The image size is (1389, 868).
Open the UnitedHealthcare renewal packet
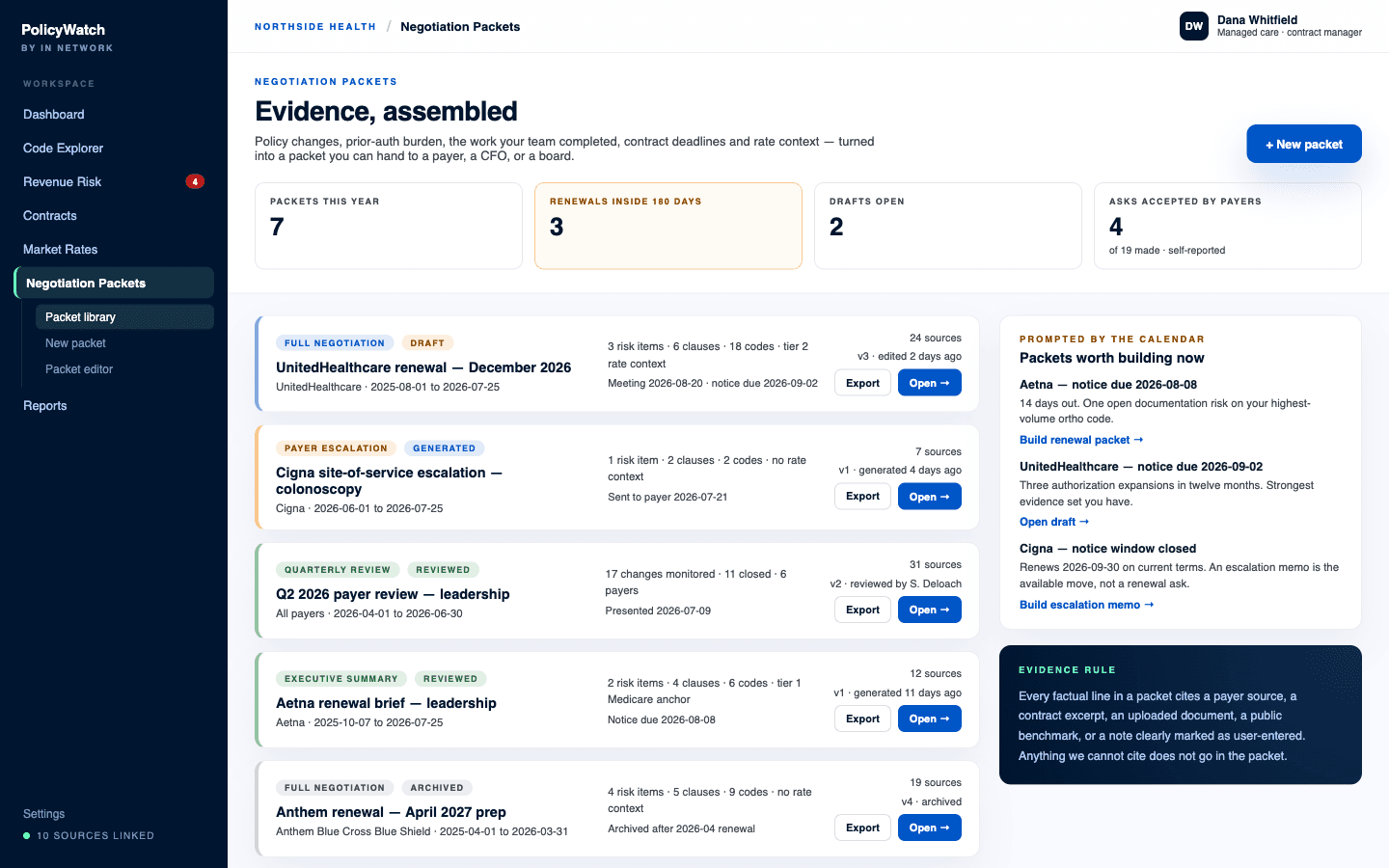[929, 383]
